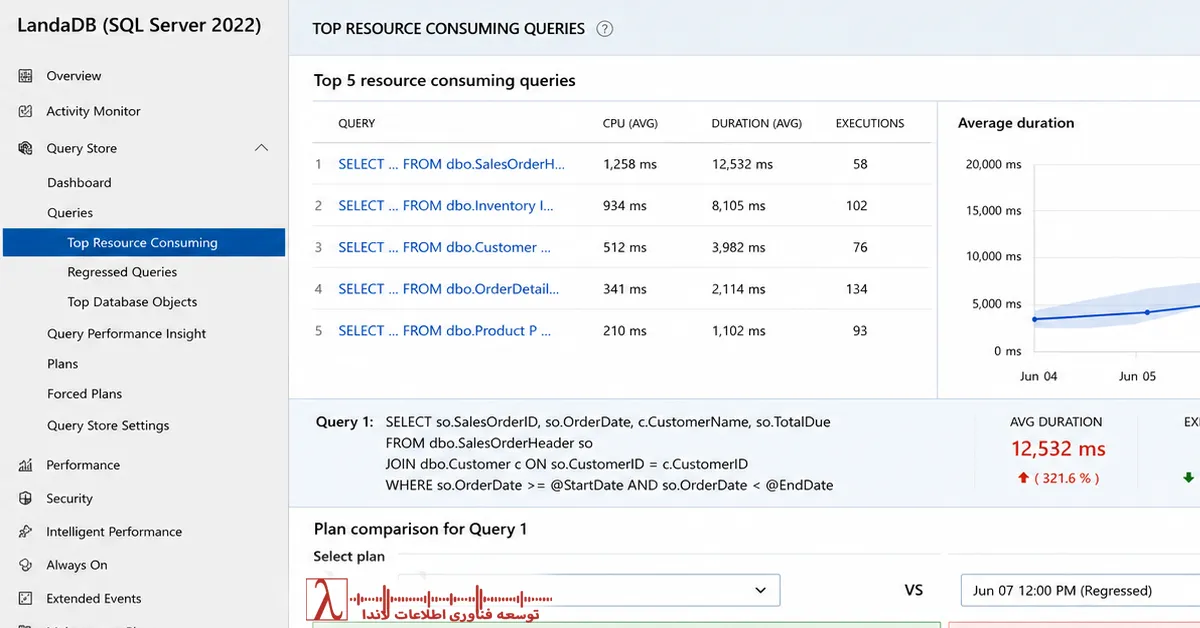Click the Extended Events icon

coord(25,598)
